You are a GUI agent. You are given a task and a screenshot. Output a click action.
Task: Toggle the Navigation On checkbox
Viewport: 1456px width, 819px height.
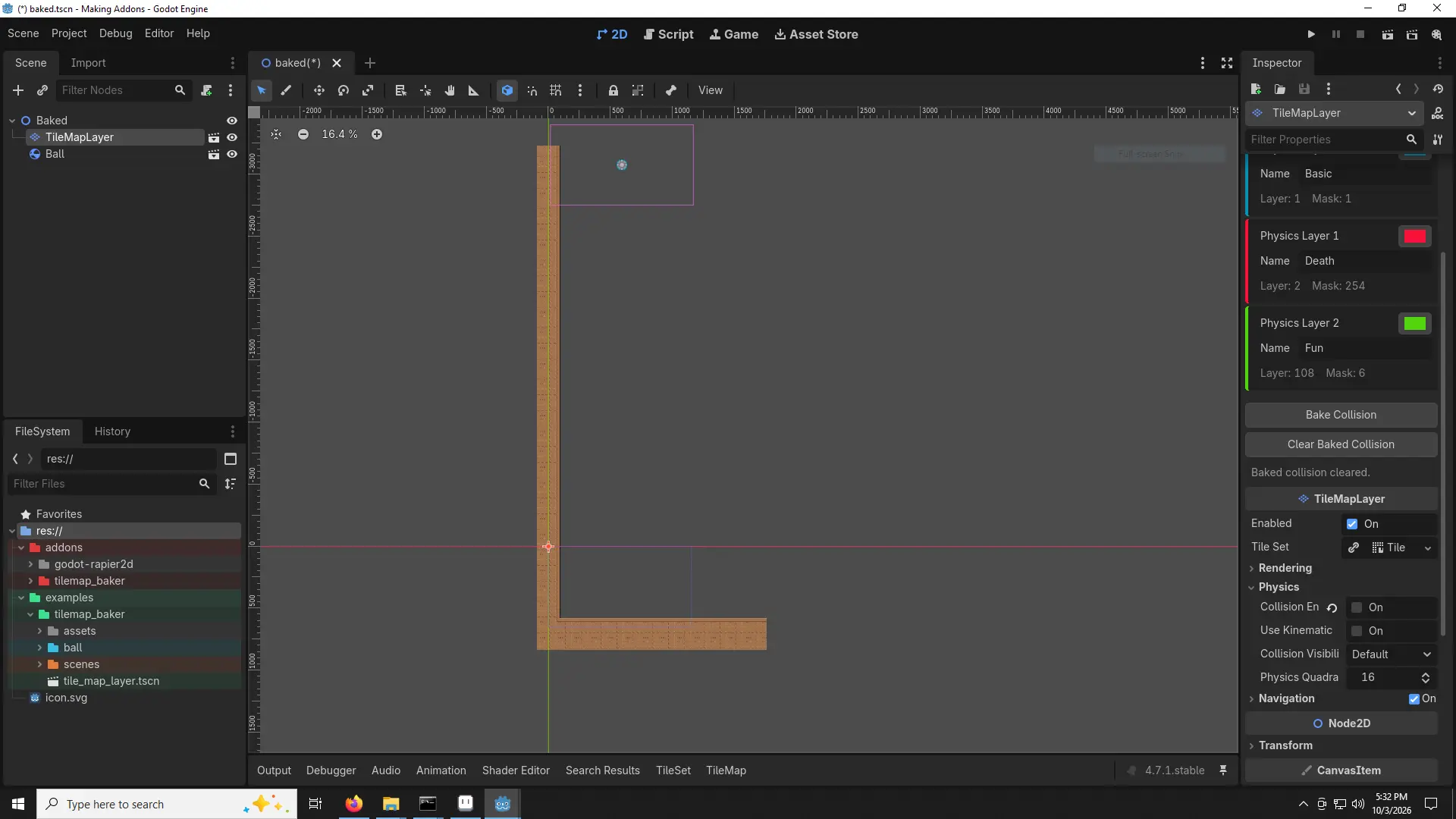click(1414, 699)
